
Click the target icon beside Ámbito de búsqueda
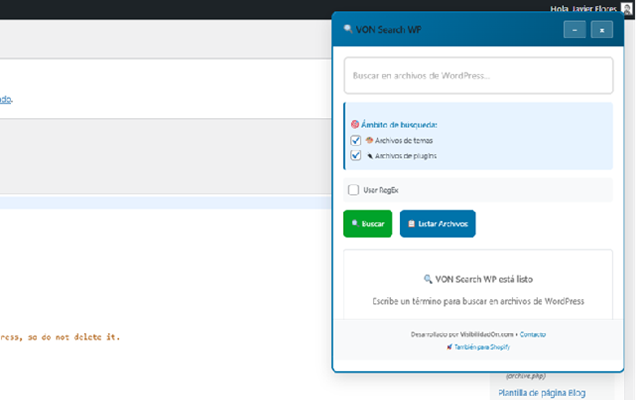(x=355, y=124)
